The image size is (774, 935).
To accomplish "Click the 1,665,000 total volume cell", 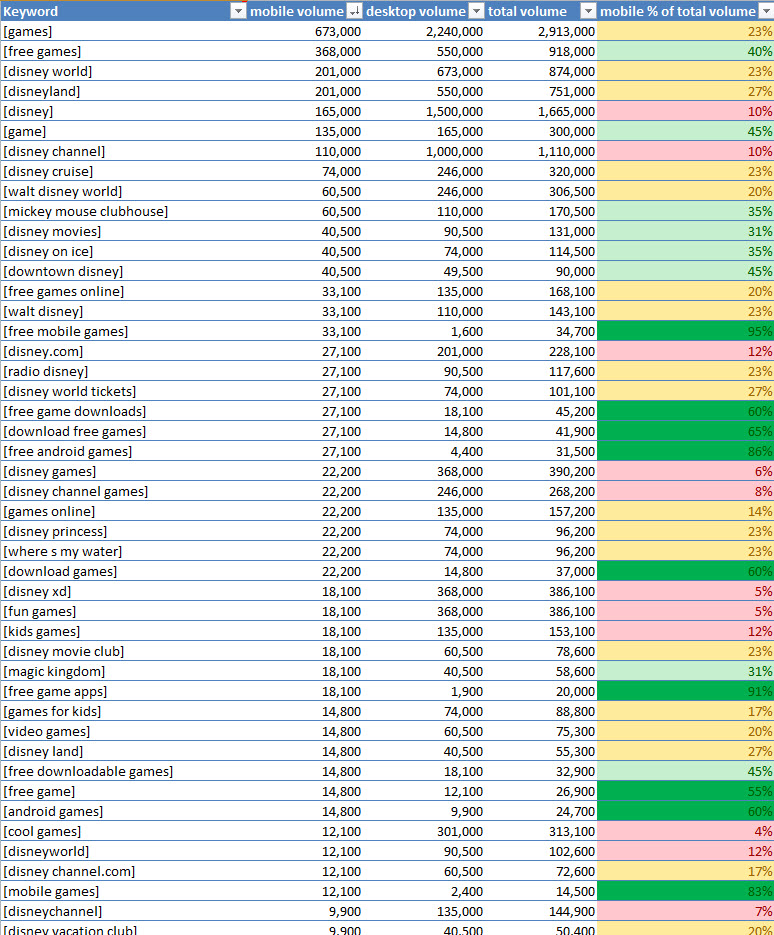I will click(541, 112).
